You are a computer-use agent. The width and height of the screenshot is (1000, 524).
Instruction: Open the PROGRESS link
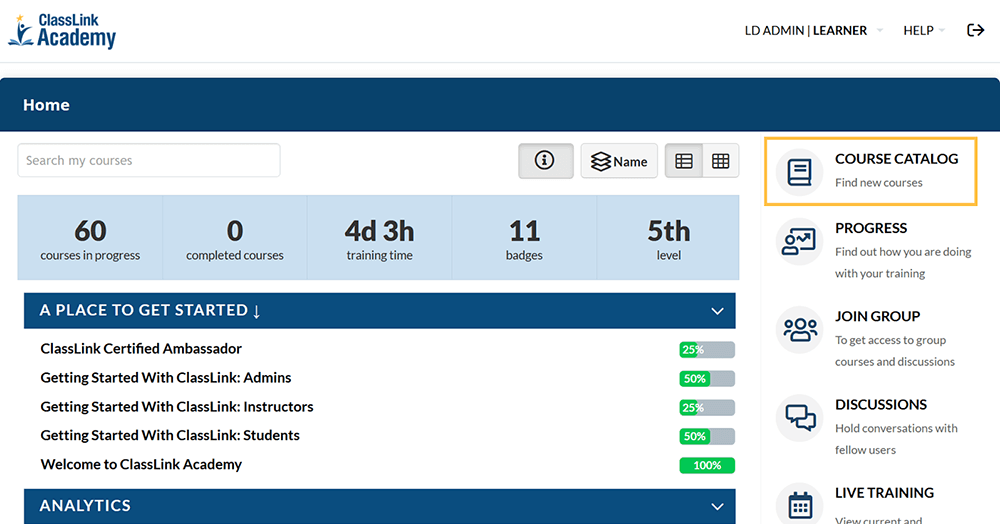coord(871,228)
